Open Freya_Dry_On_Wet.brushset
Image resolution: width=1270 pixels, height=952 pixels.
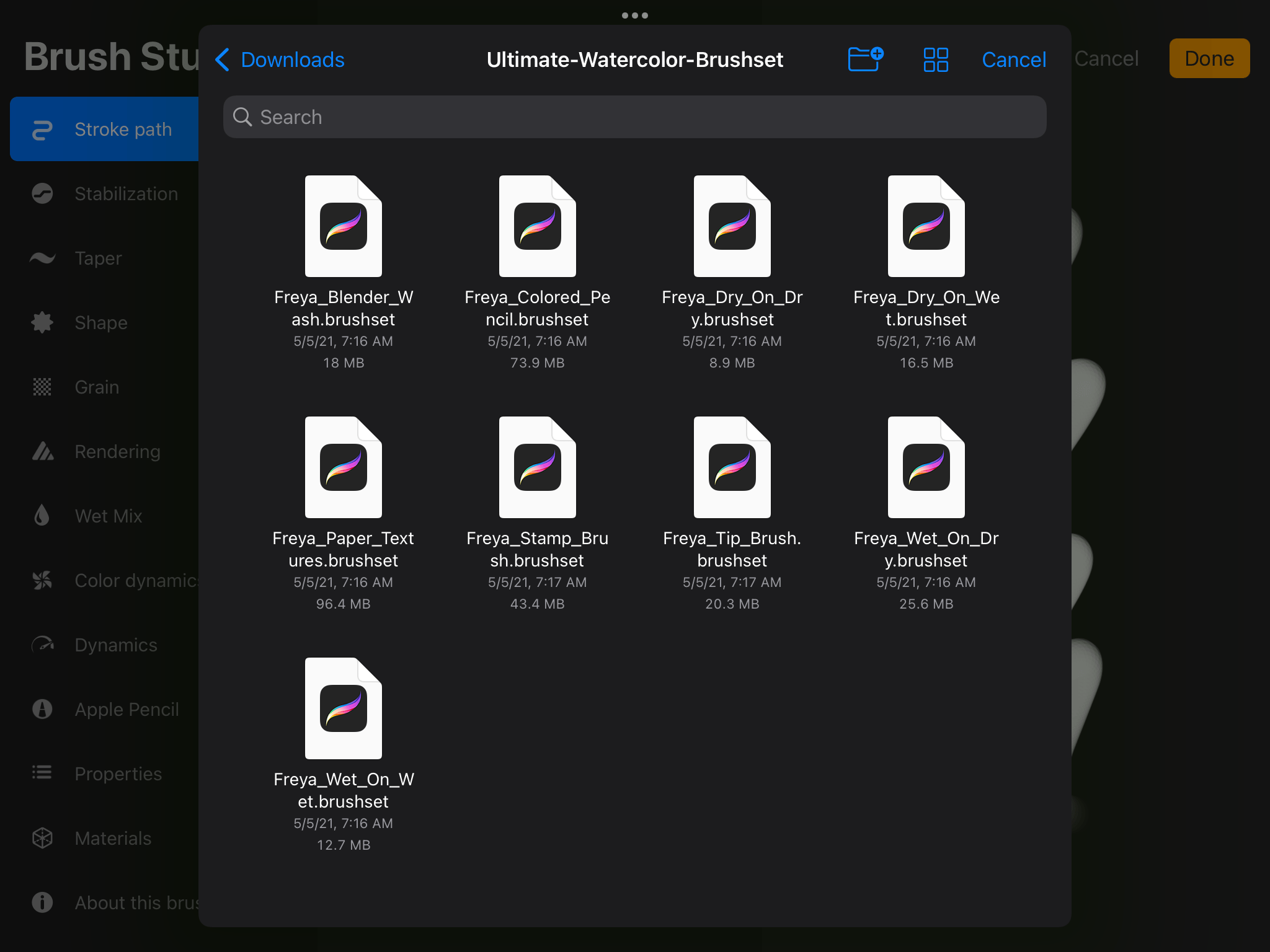click(x=925, y=225)
